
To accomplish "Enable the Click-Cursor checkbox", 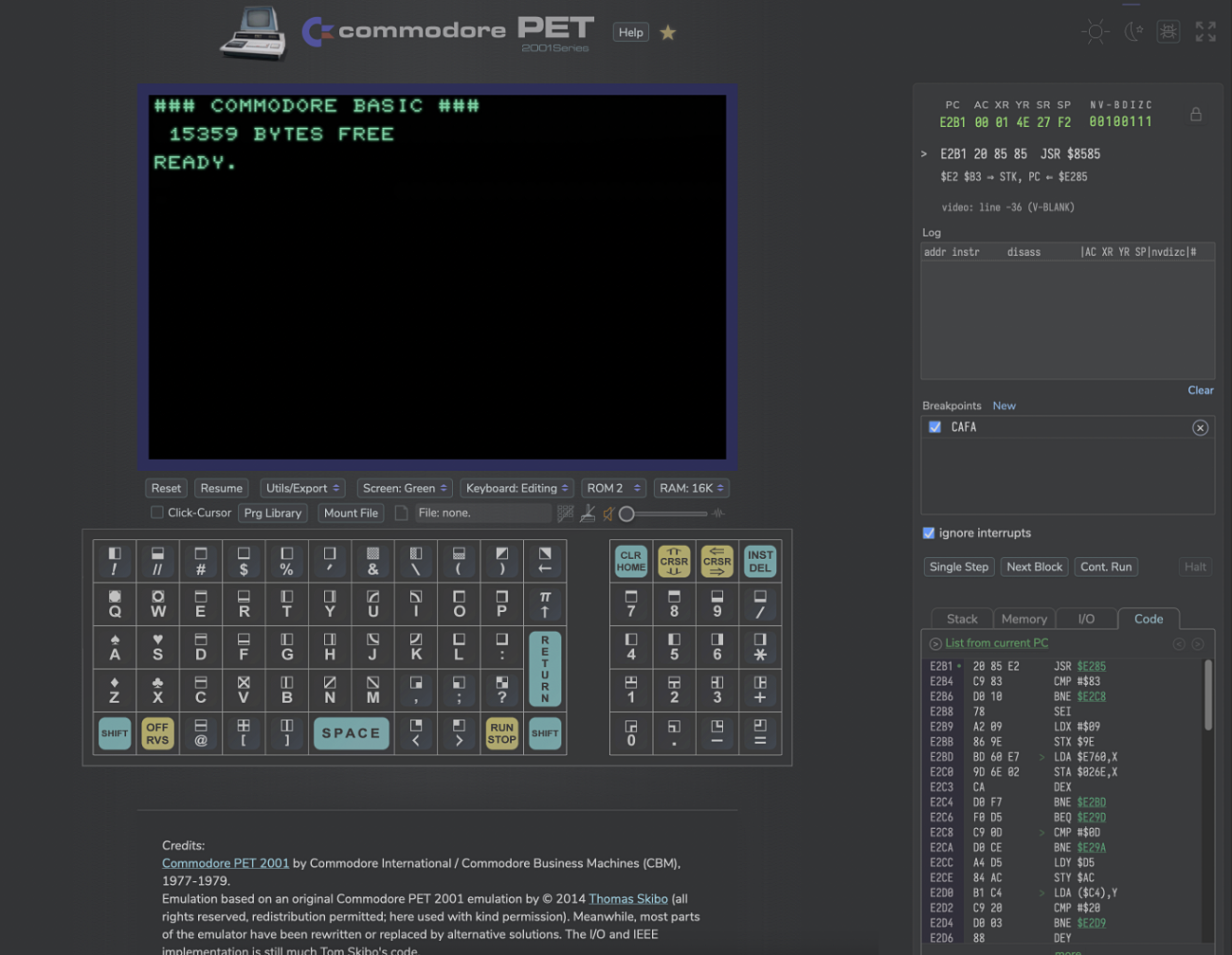I will (x=157, y=513).
